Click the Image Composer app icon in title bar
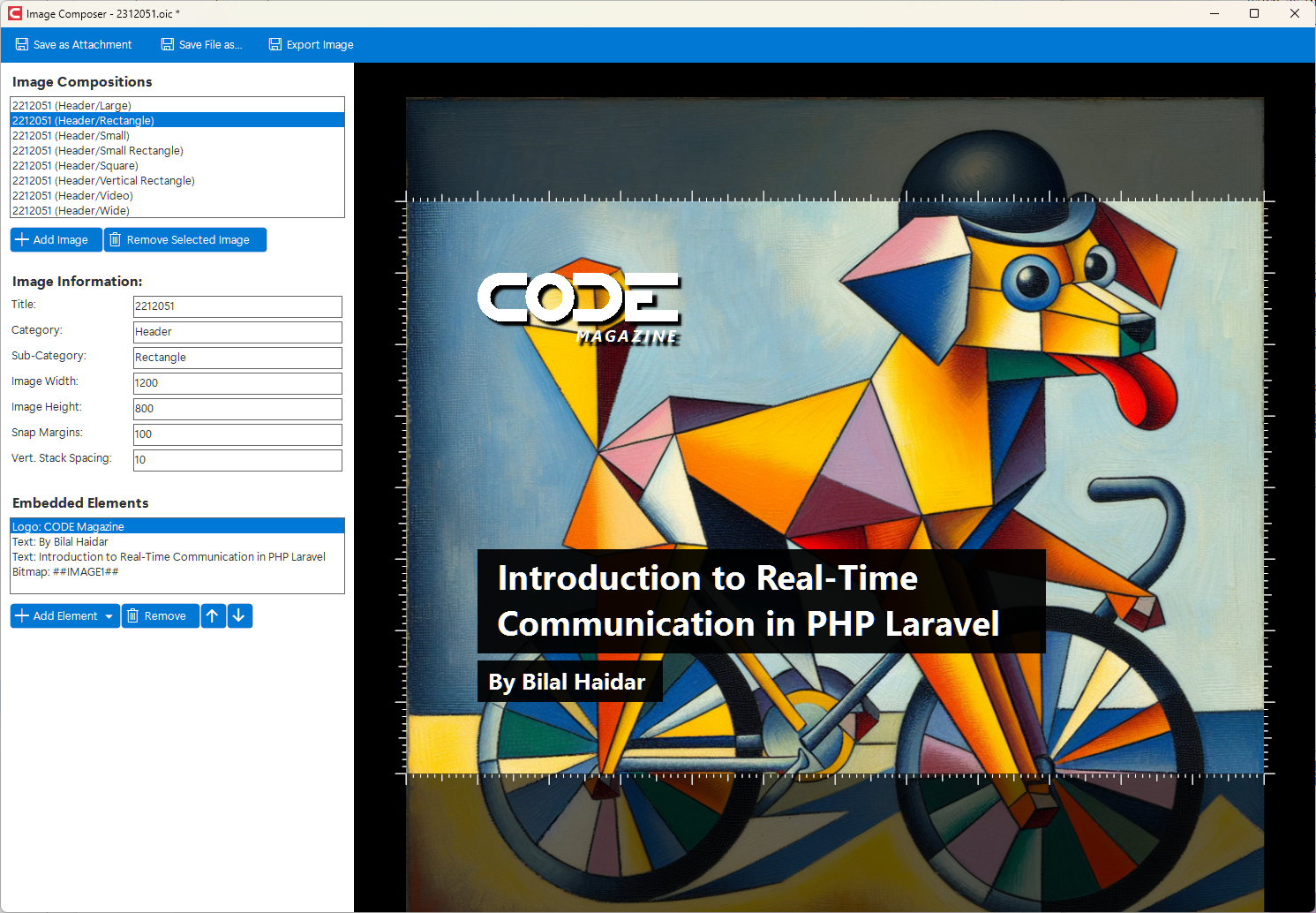Image resolution: width=1316 pixels, height=913 pixels. point(15,13)
